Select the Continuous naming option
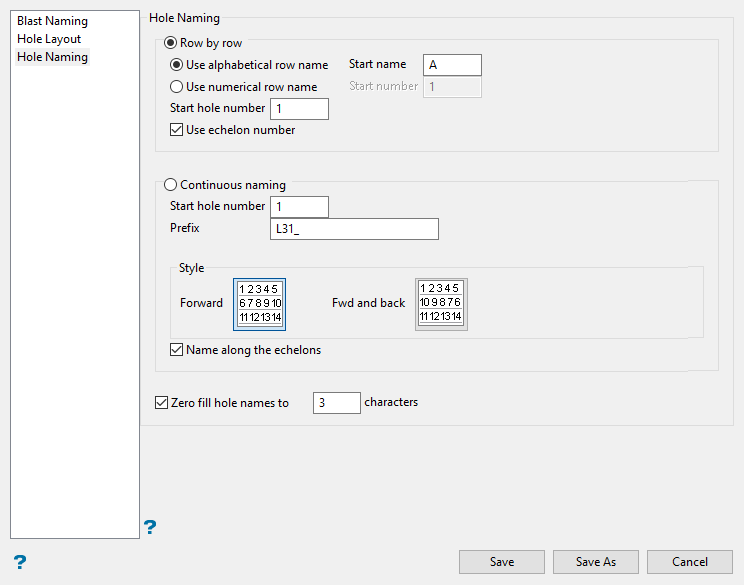The width and height of the screenshot is (744, 585). pos(171,185)
